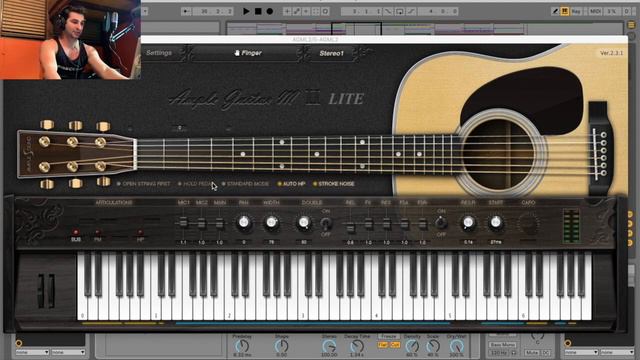
Task: Click the RES.R knob
Action: (x=468, y=222)
